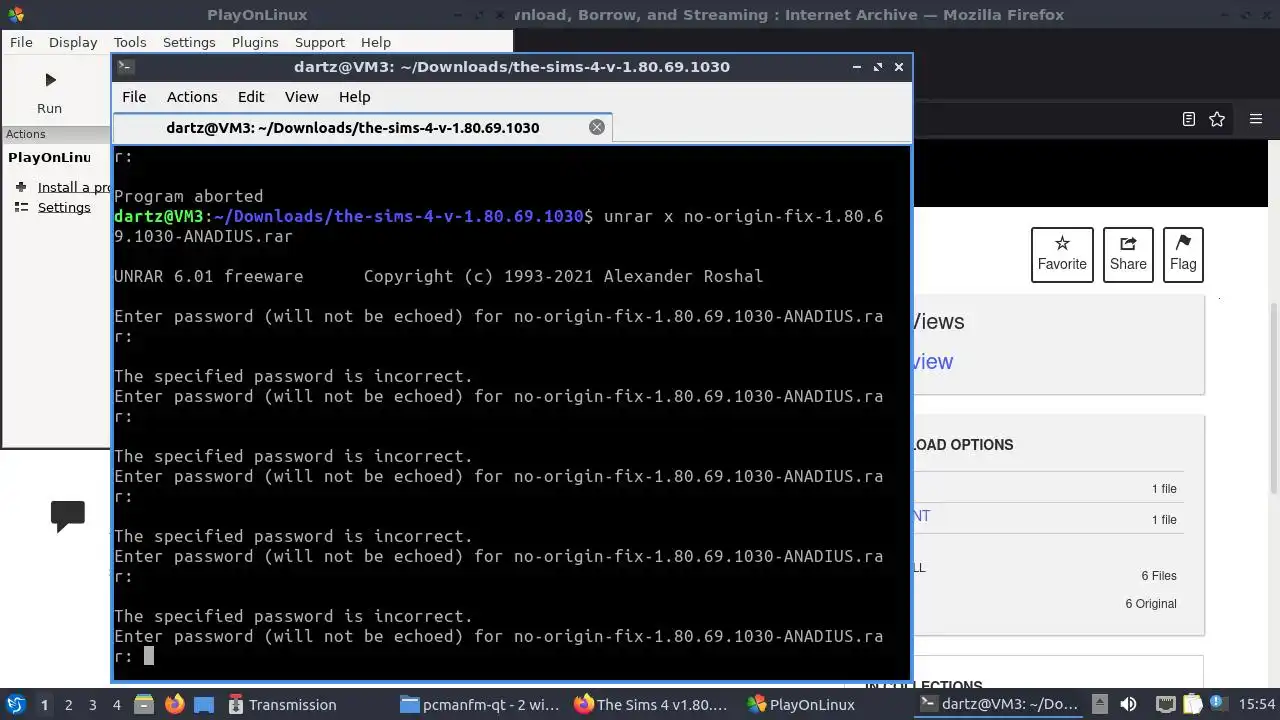
Task: Open the terminal View menu
Action: coord(301,97)
